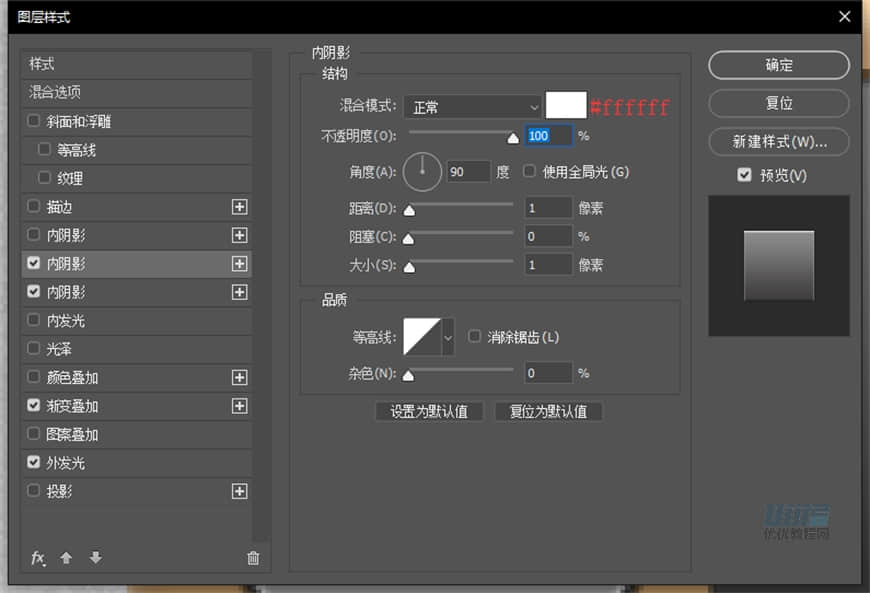Click the 设置为默认值 button
The image size is (870, 593).
[429, 411]
